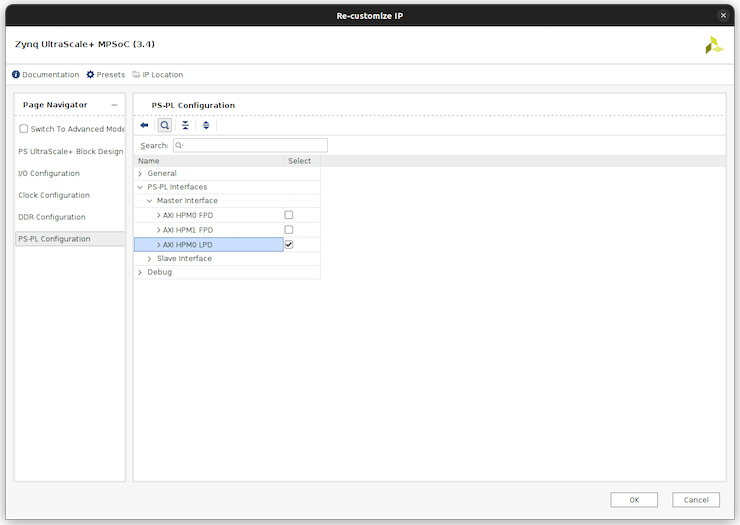The height and width of the screenshot is (525, 740).
Task: Enable the AXI HPM1 FPD checkbox
Action: tap(289, 230)
